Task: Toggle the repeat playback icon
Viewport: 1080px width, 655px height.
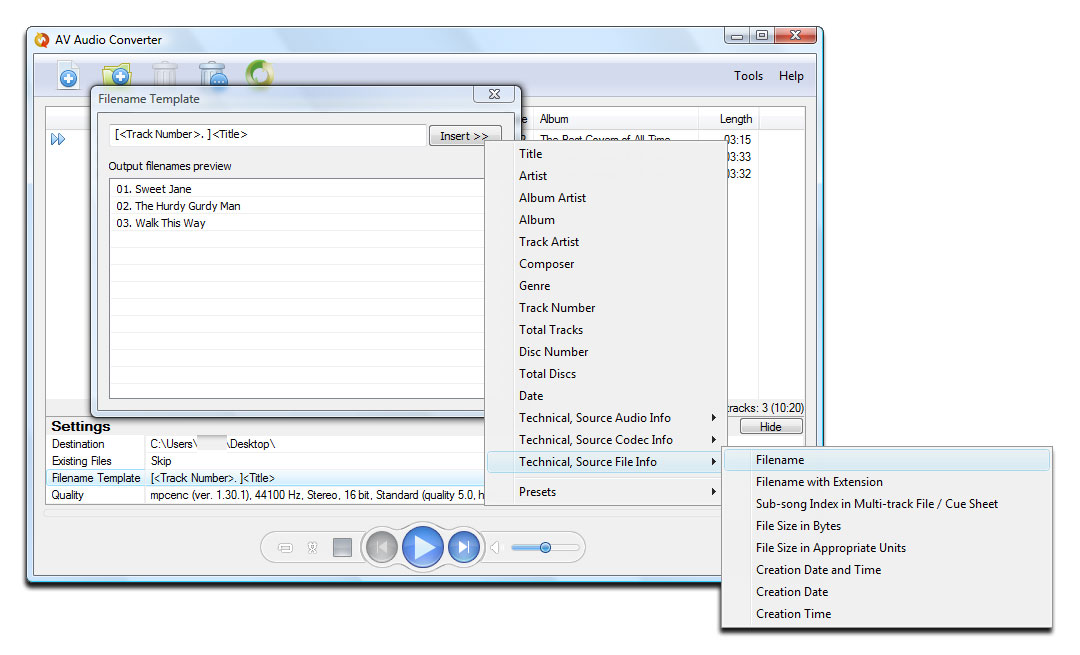Action: click(x=285, y=548)
